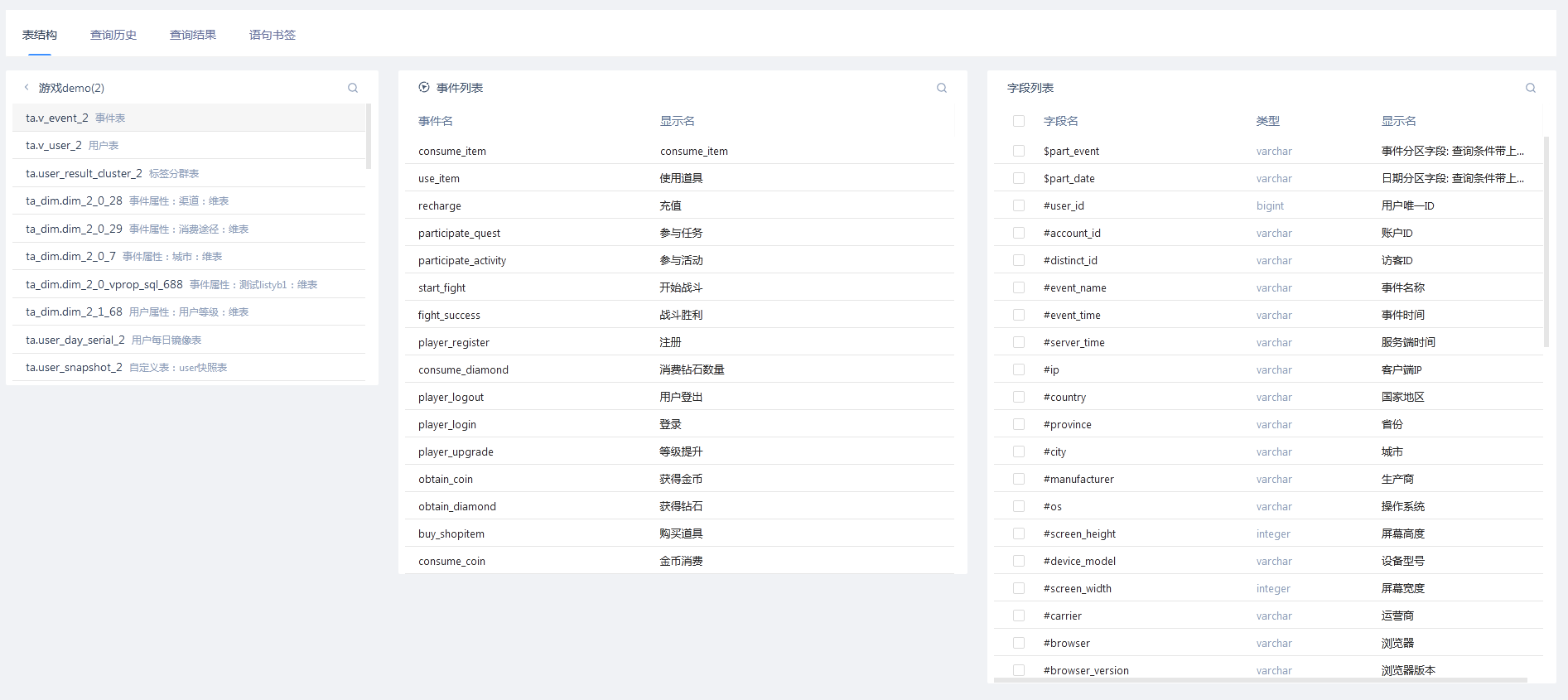Click search icon in 字段列表 panel
This screenshot has height=700, width=1568.
pos(1531,88)
